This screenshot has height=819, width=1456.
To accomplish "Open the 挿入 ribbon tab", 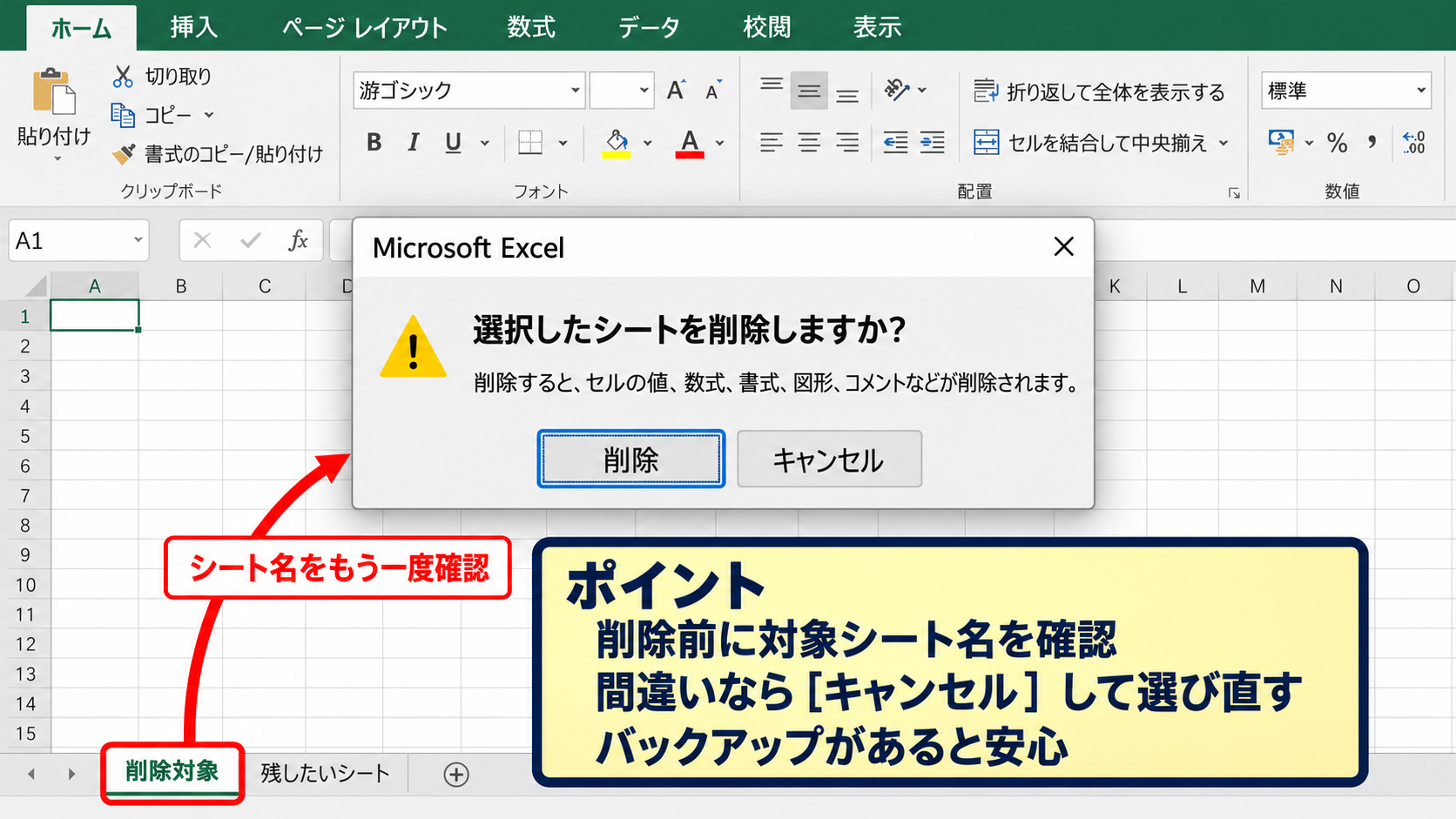I will tap(193, 27).
